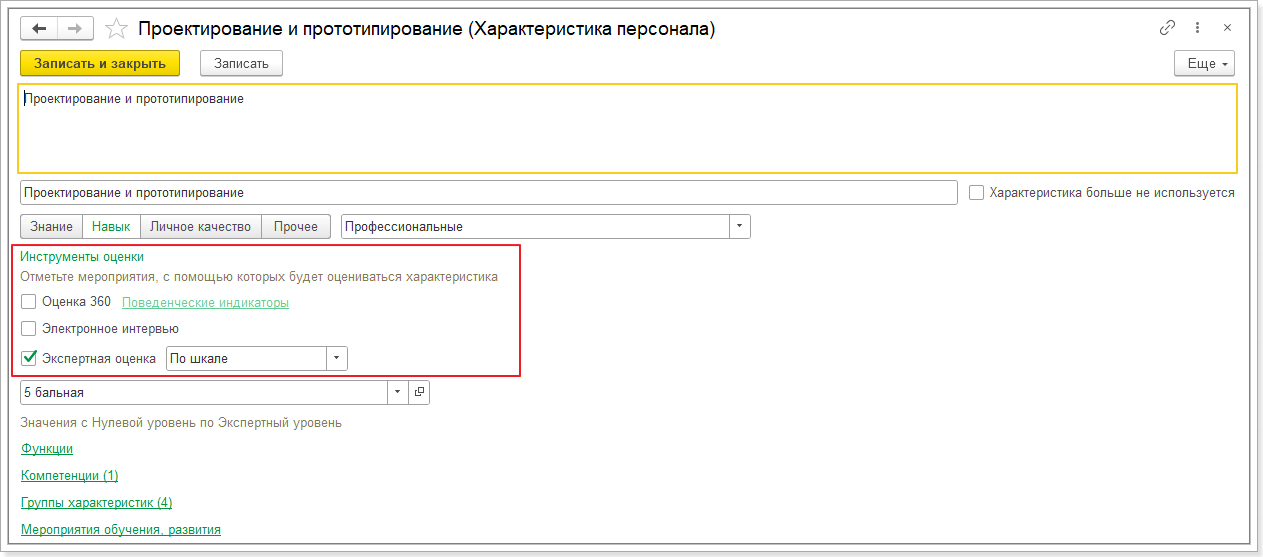Click the По шкале field

point(246,358)
